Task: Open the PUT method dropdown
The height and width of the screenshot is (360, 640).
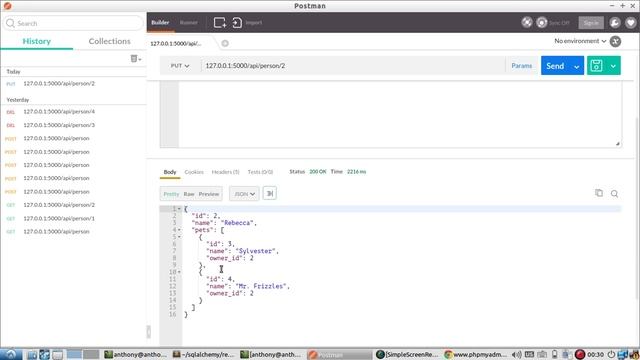Action: tap(180, 66)
